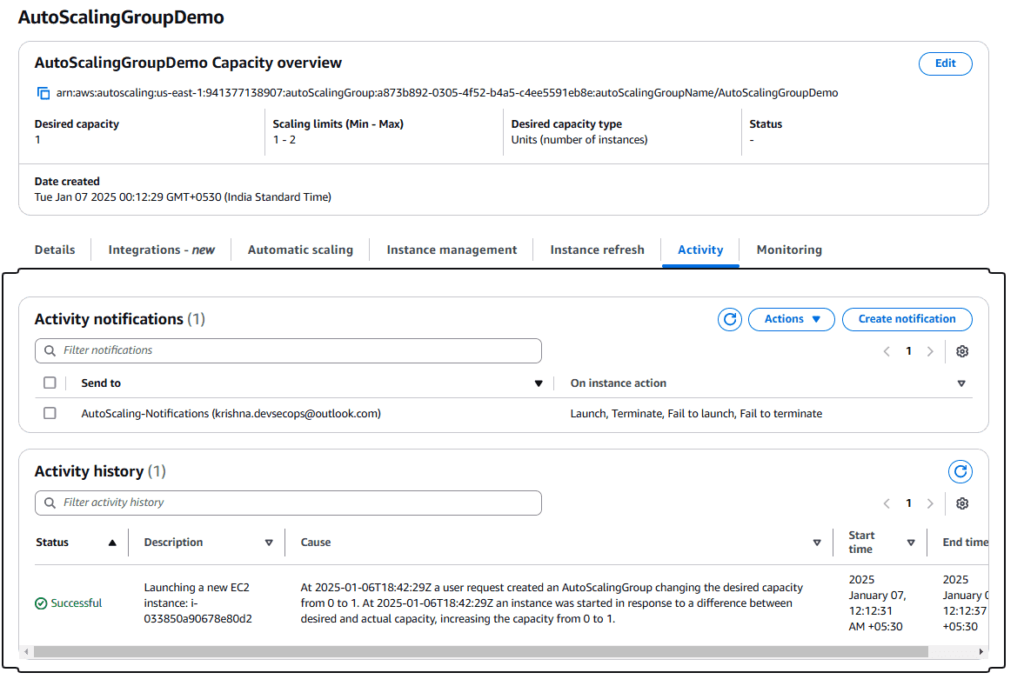Viewport: 1024px width, 686px height.
Task: Copy the Auto Scaling group ARN
Action: (43, 93)
